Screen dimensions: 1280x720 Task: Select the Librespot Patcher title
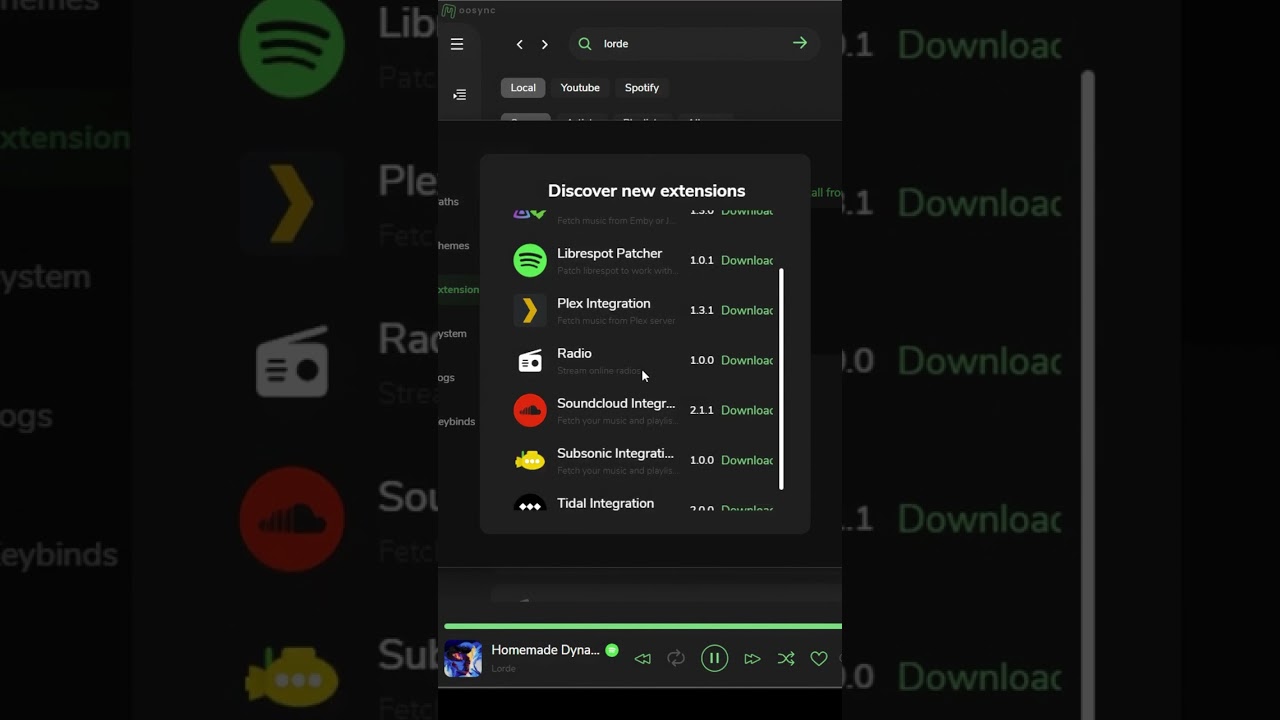pos(609,254)
